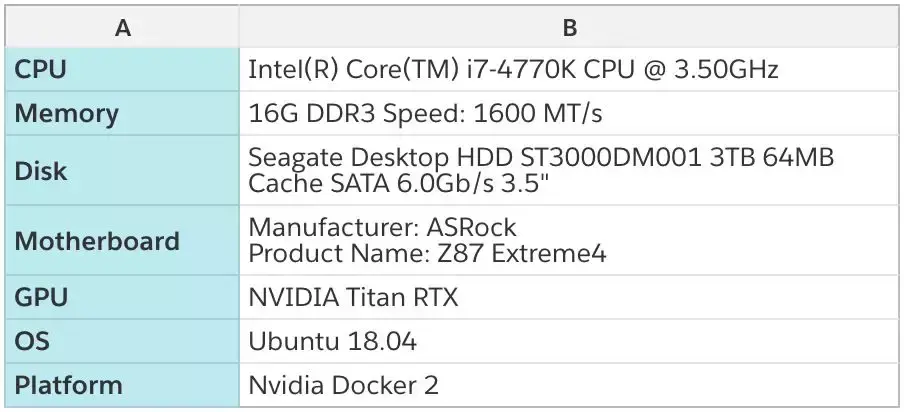Screen dimensions: 904x412
Task: Click the Platform label cell
Action: [x=122, y=384]
